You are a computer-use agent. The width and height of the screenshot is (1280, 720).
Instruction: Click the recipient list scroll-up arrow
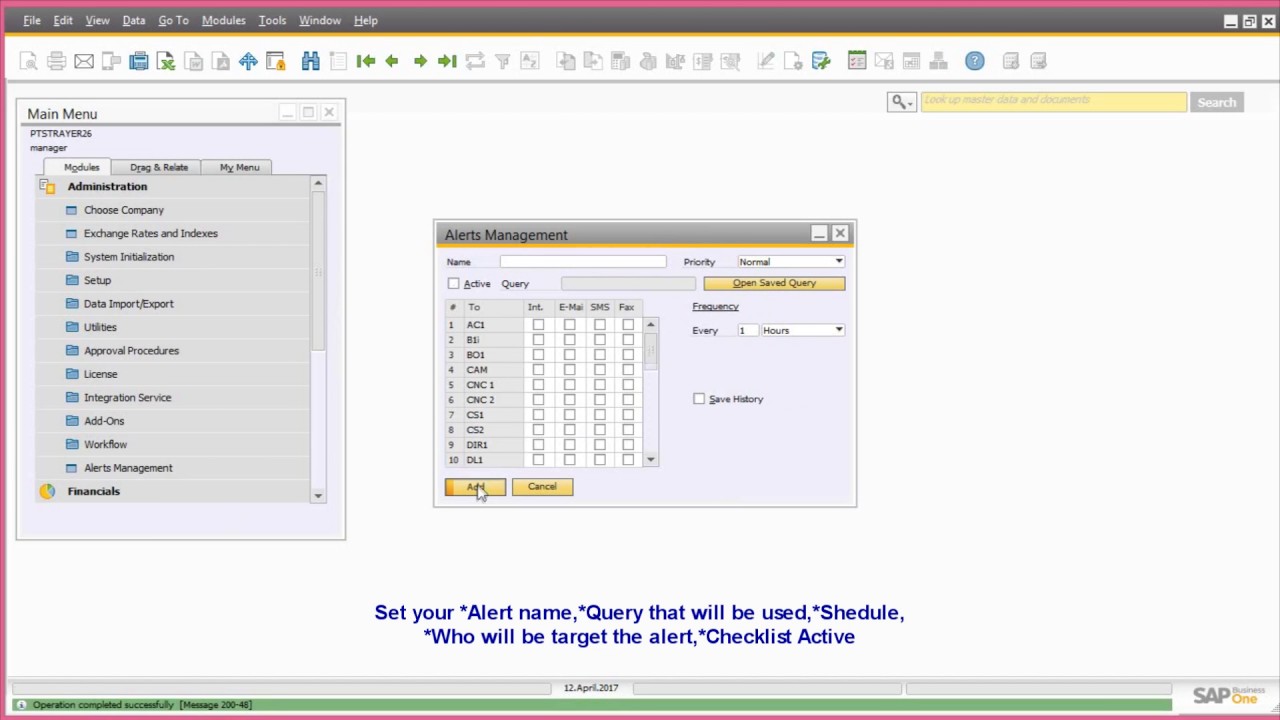pyautogui.click(x=651, y=325)
